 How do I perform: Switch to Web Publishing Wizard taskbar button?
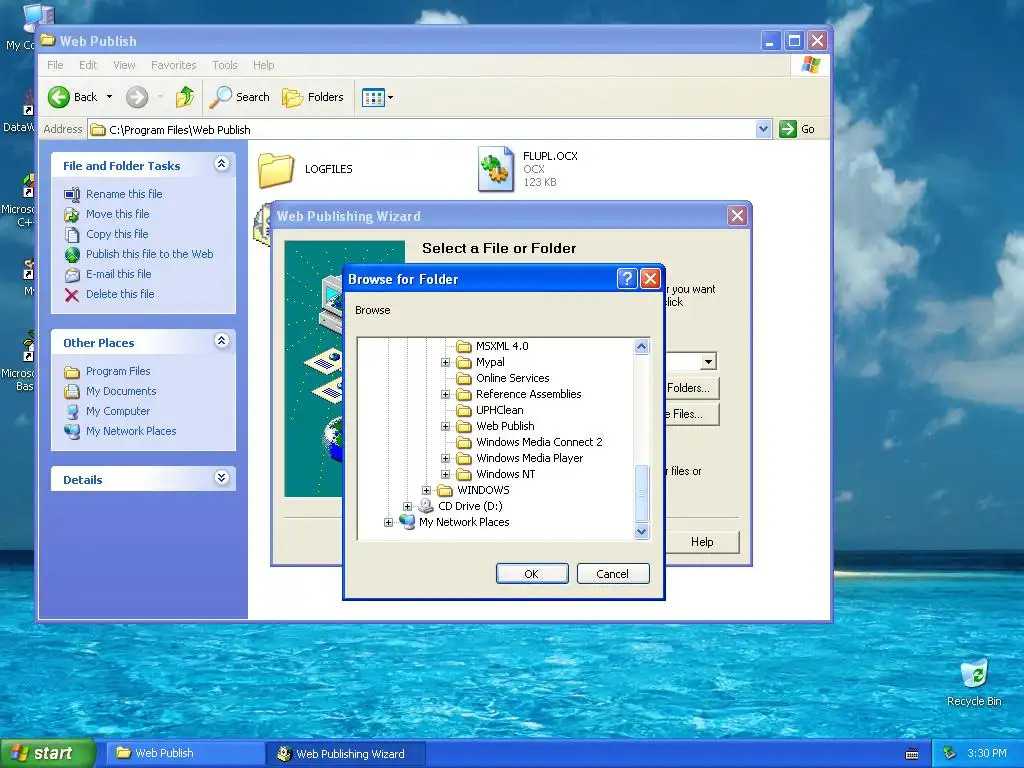click(346, 754)
